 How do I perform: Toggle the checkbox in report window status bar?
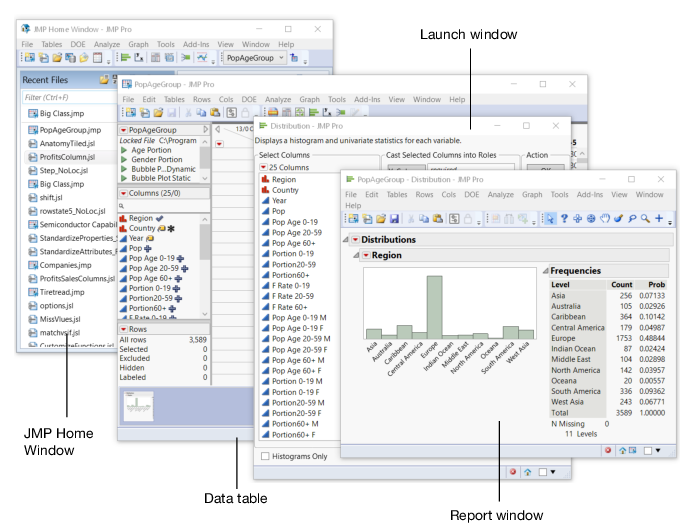tap(648, 451)
